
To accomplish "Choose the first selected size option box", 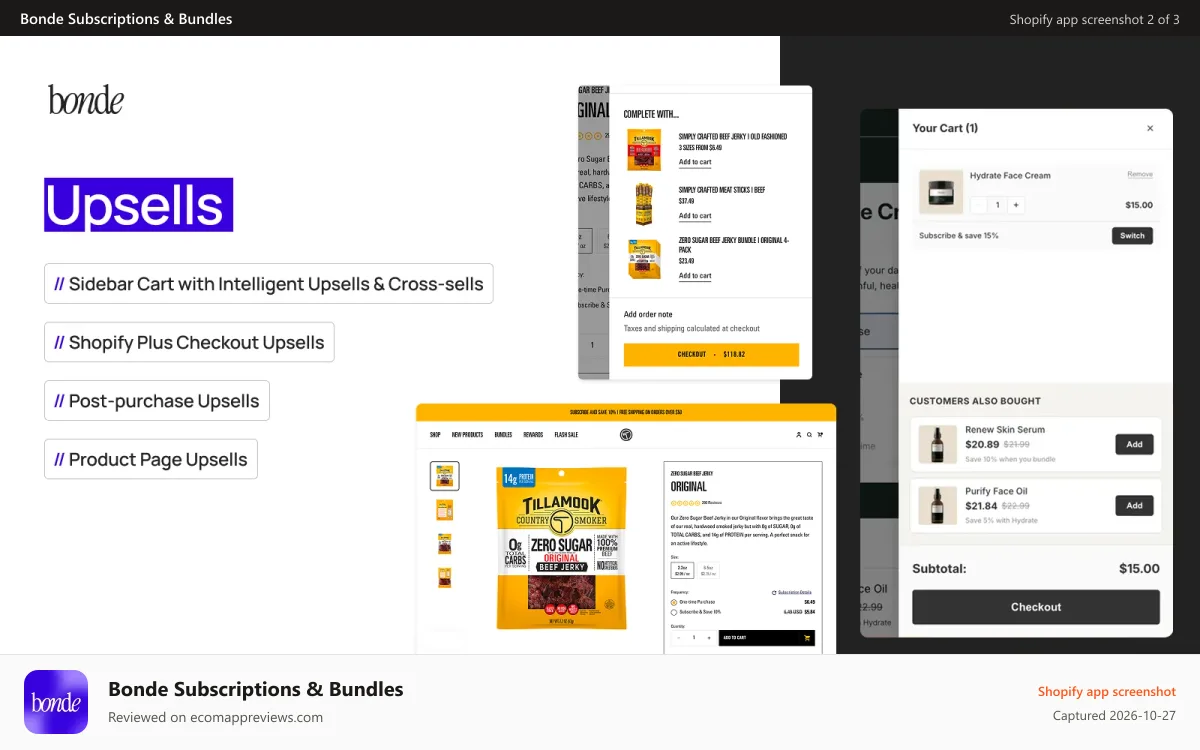I will (x=682, y=570).
